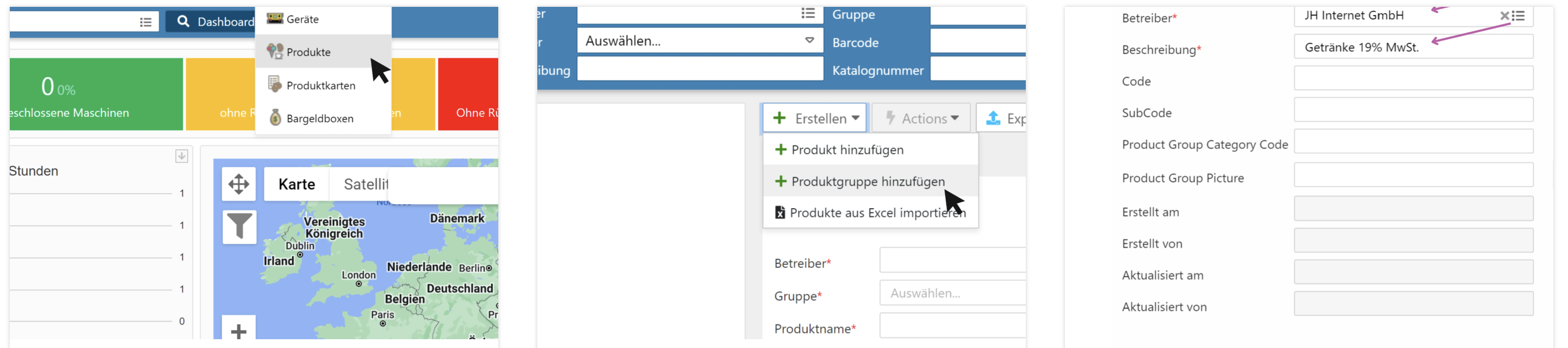Select Produkte from the menu
The height and width of the screenshot is (348, 1568).
point(309,52)
